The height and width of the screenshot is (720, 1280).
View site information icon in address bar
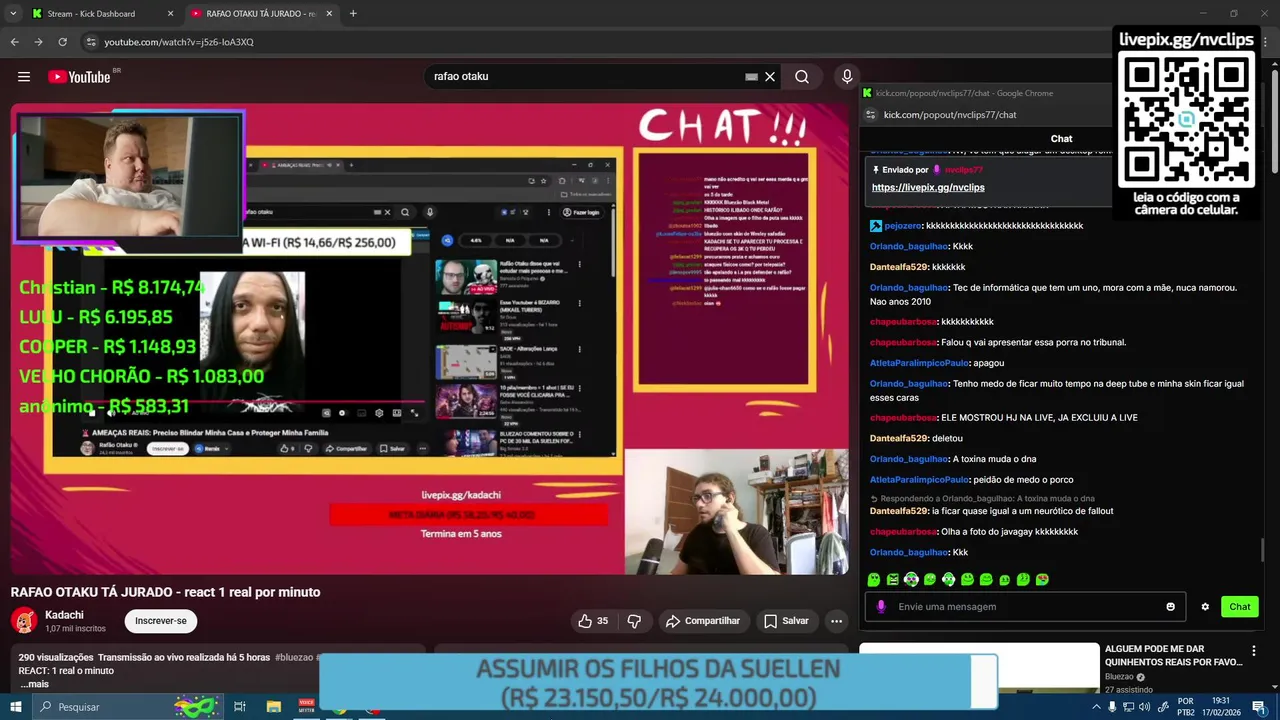click(x=91, y=42)
